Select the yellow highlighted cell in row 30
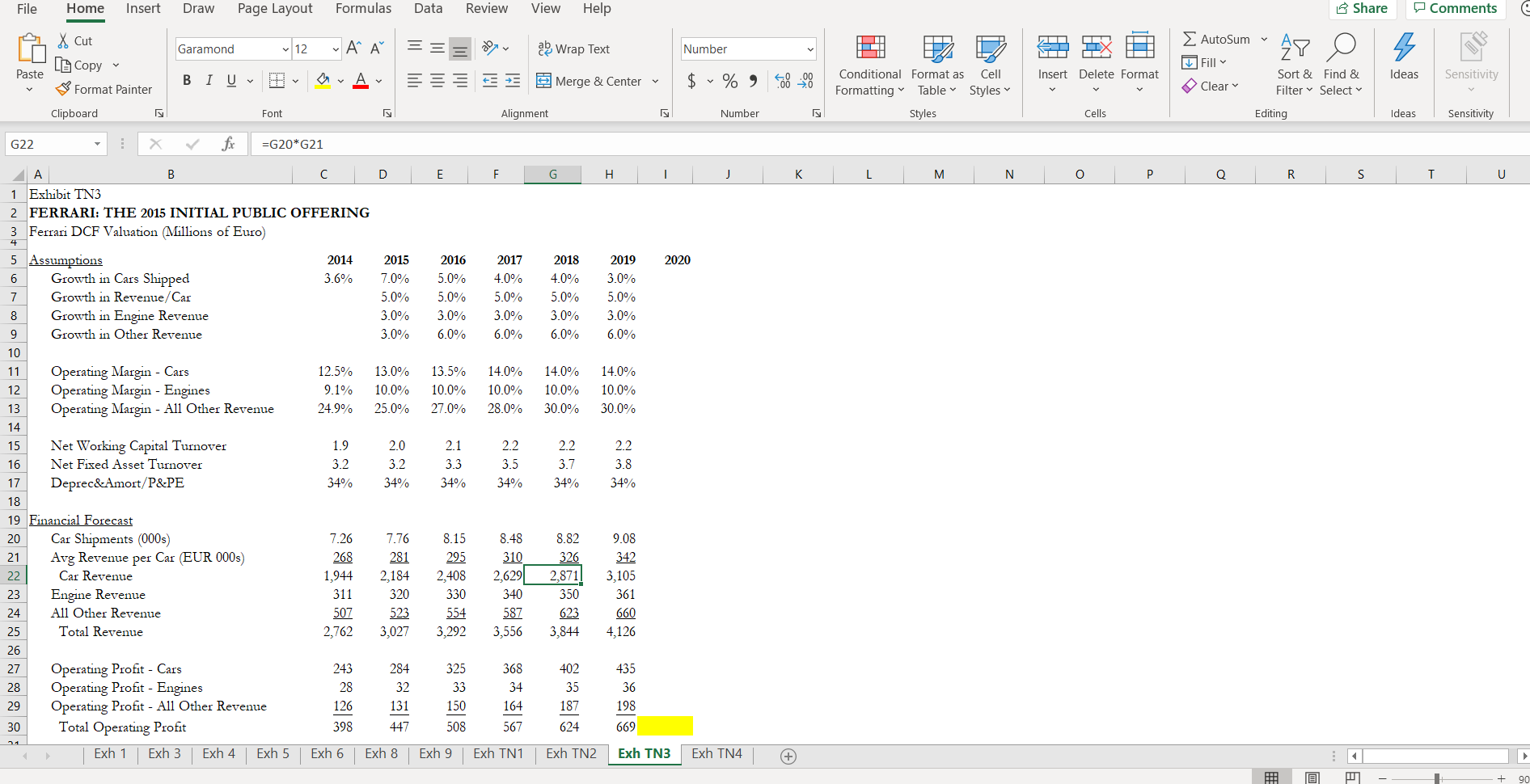 [665, 726]
